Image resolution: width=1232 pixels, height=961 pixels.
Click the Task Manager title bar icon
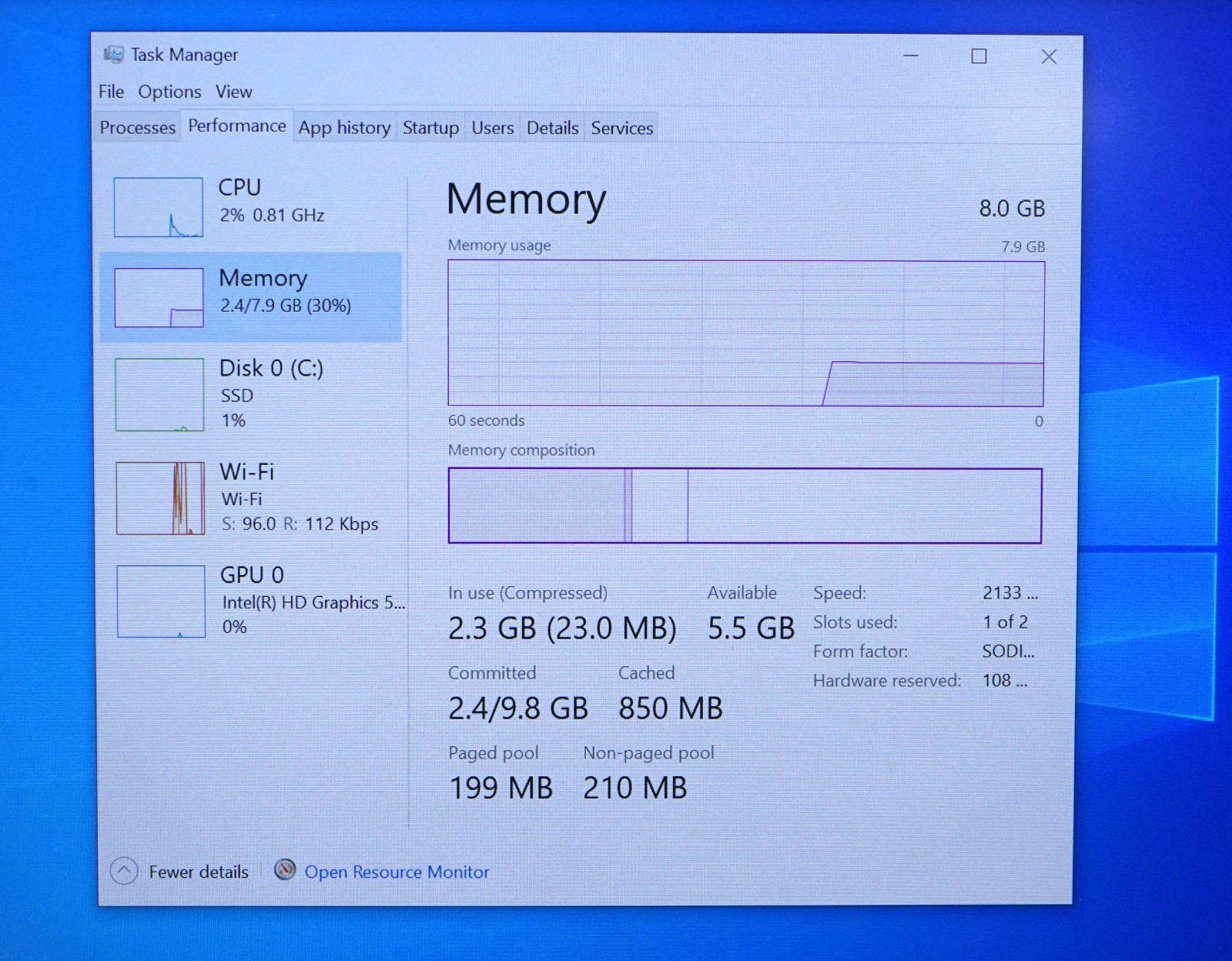point(113,55)
